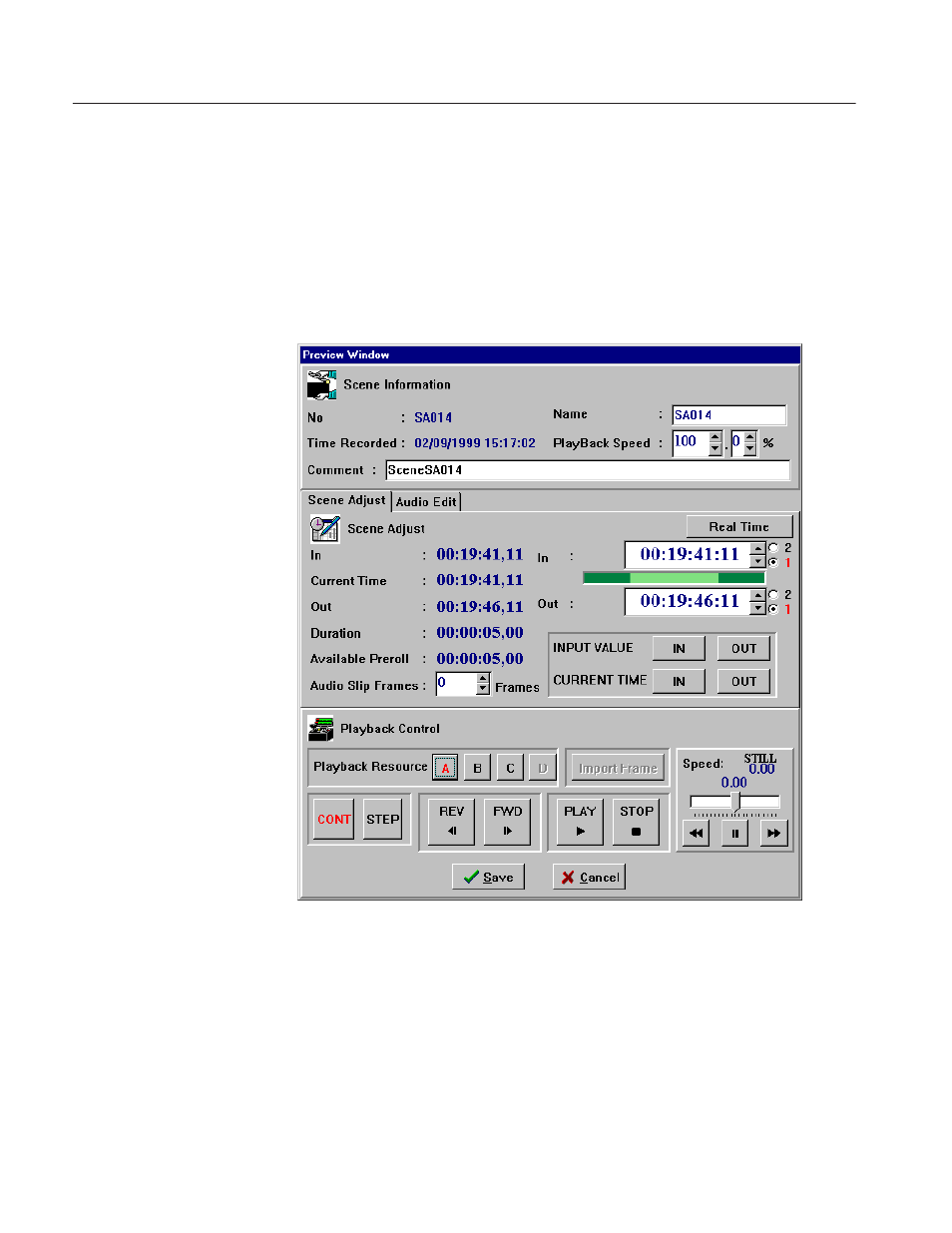Select radio option 1 for Out time
952x1233 pixels.
coord(773,609)
